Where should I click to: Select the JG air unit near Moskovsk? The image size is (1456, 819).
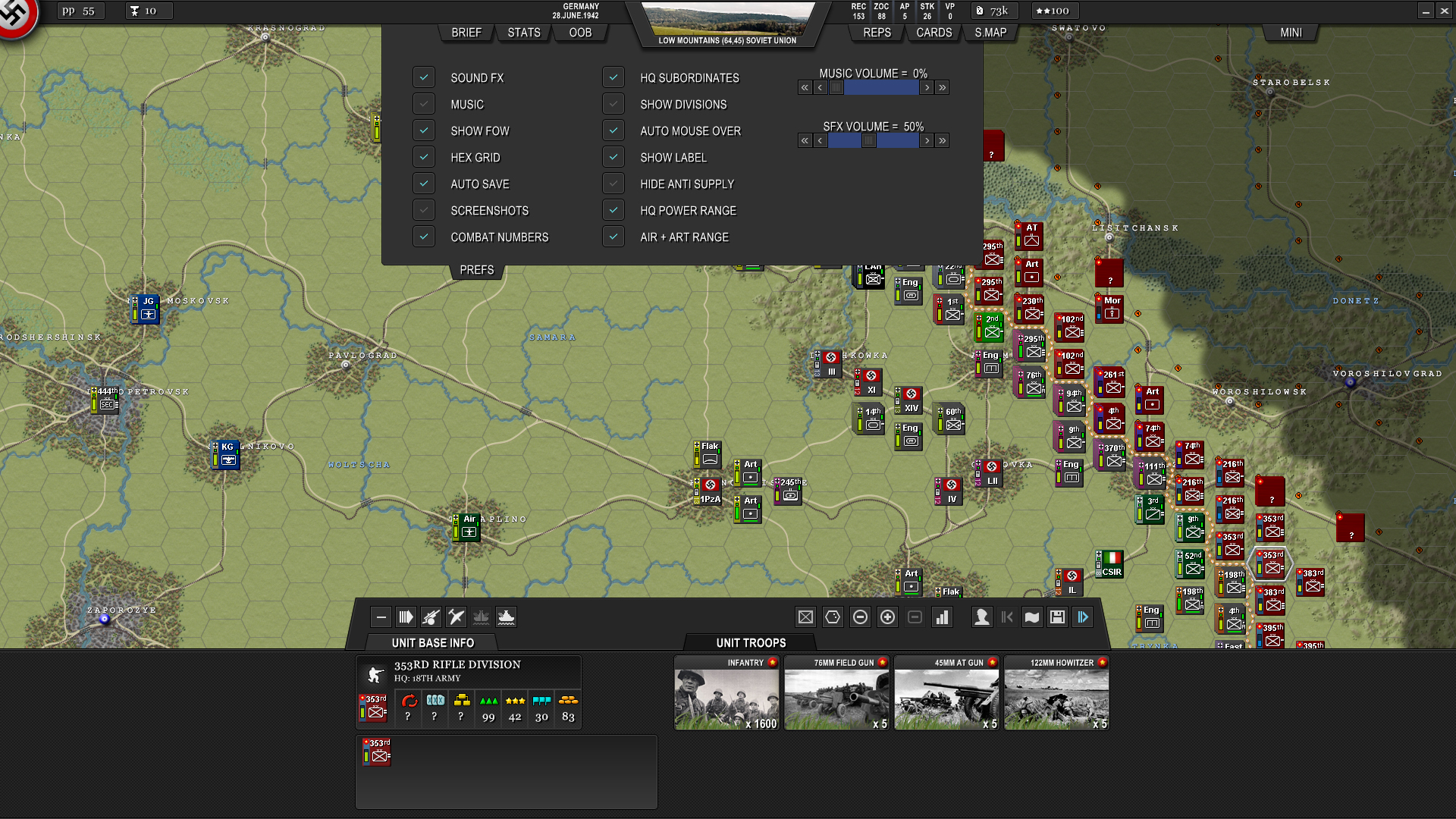146,309
